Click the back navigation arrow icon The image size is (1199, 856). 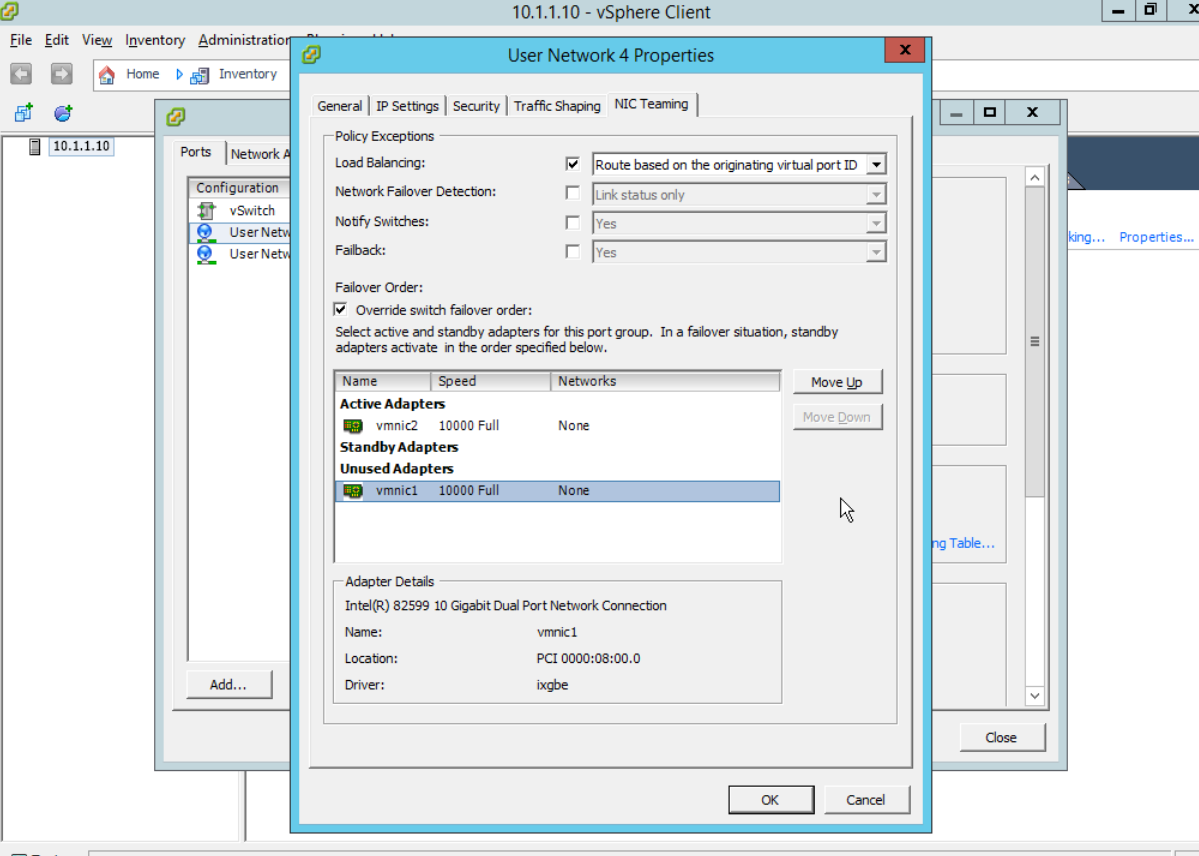pyautogui.click(x=21, y=74)
